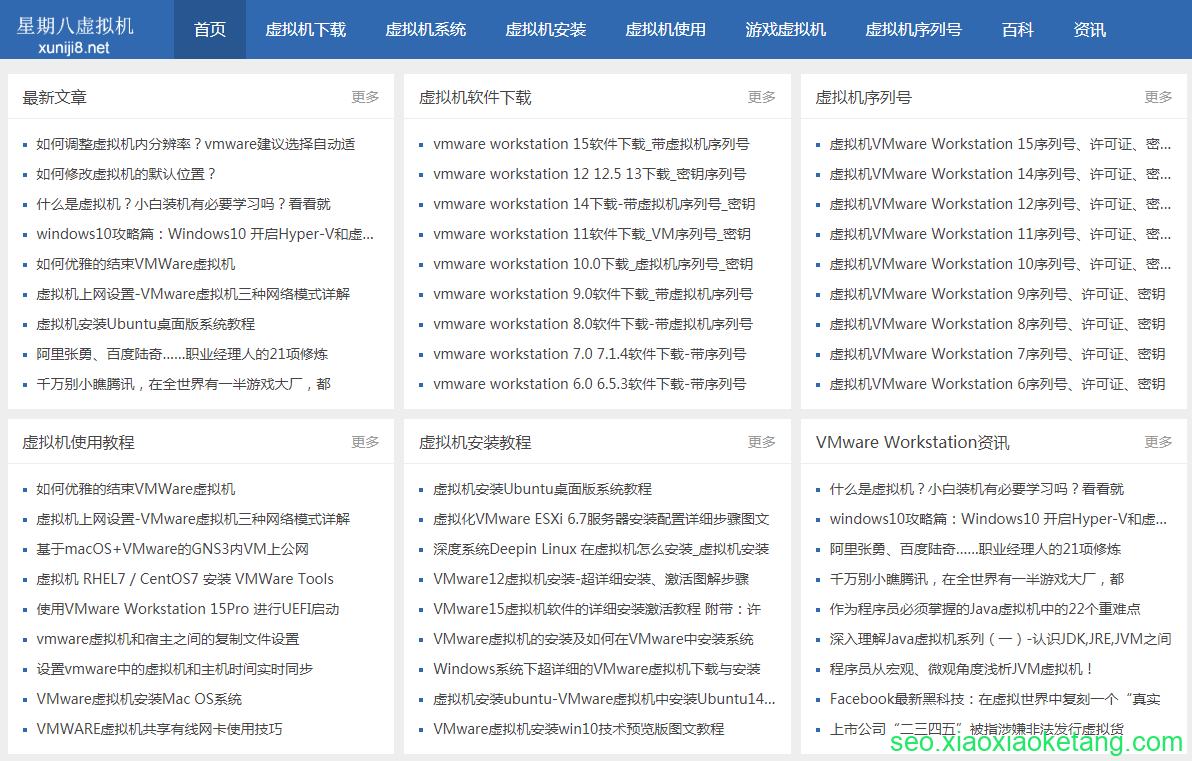The width and height of the screenshot is (1192, 761).
Task: Open vmware workstation 8.0软件下载 link
Action: pyautogui.click(x=593, y=324)
